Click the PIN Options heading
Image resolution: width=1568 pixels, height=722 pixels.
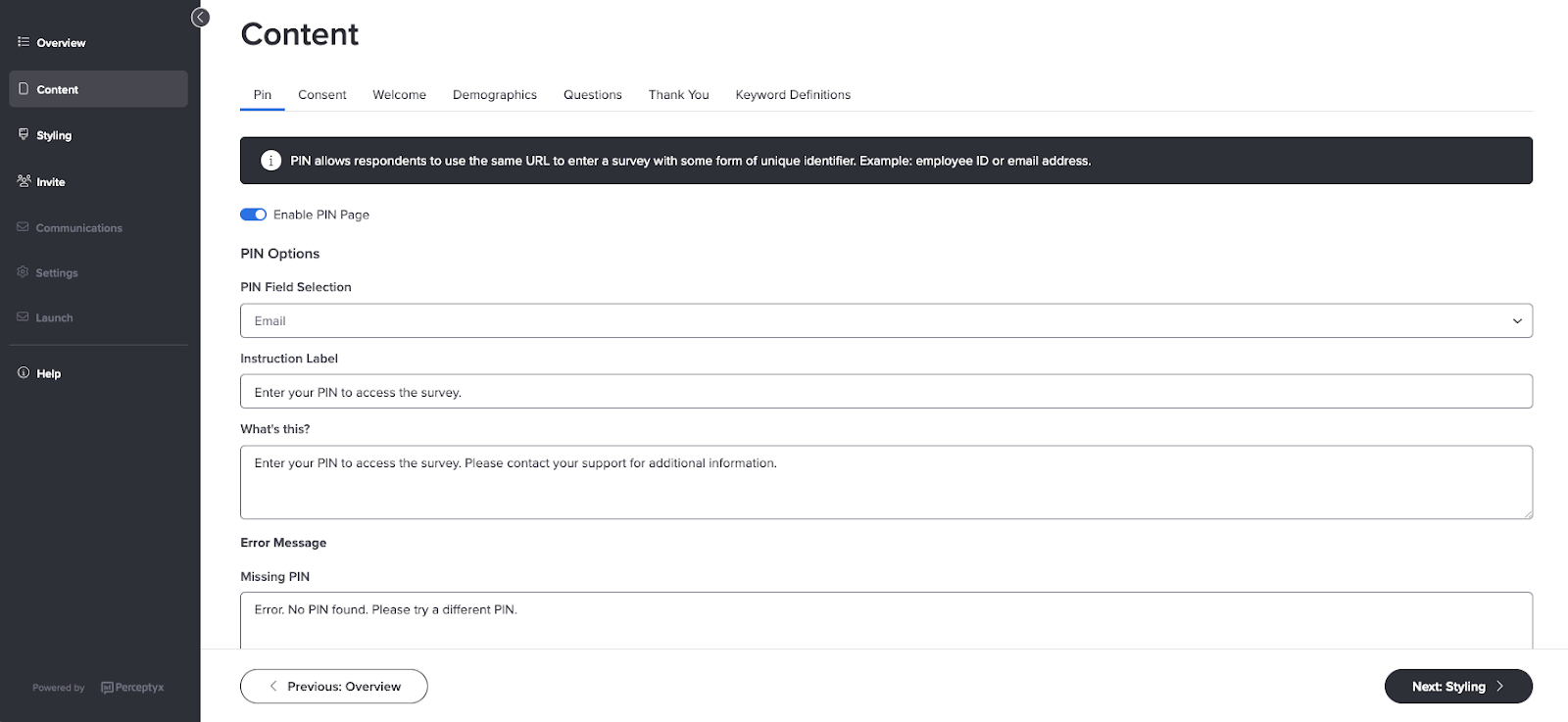280,254
